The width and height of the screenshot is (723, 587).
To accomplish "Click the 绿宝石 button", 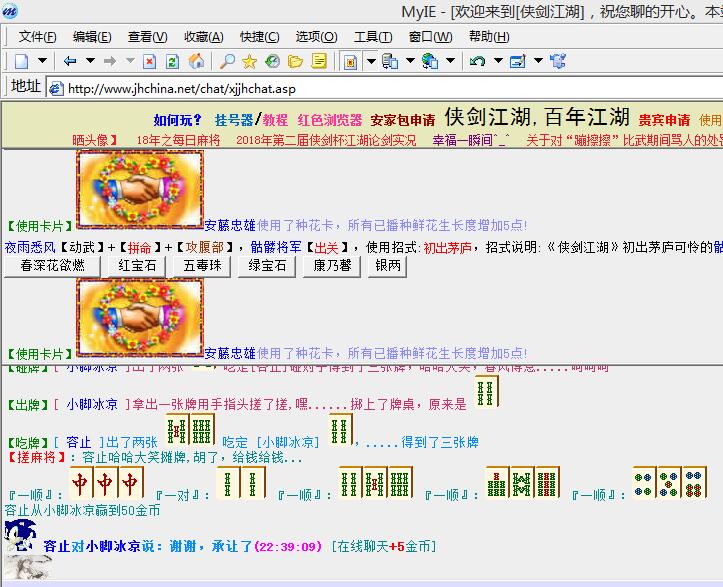I will (x=267, y=266).
